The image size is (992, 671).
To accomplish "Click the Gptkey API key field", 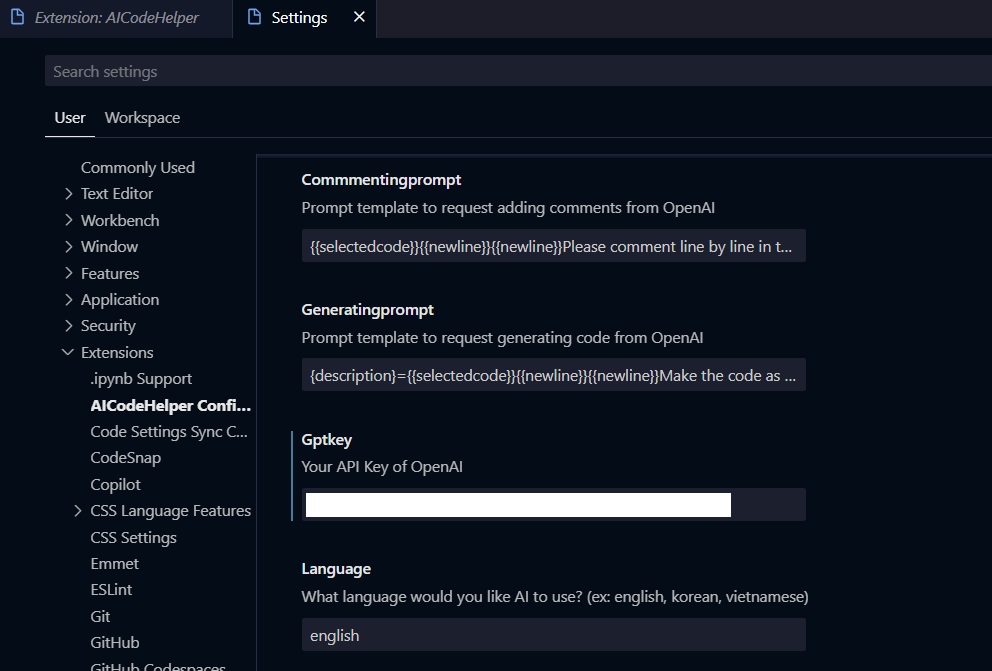I will [x=554, y=505].
